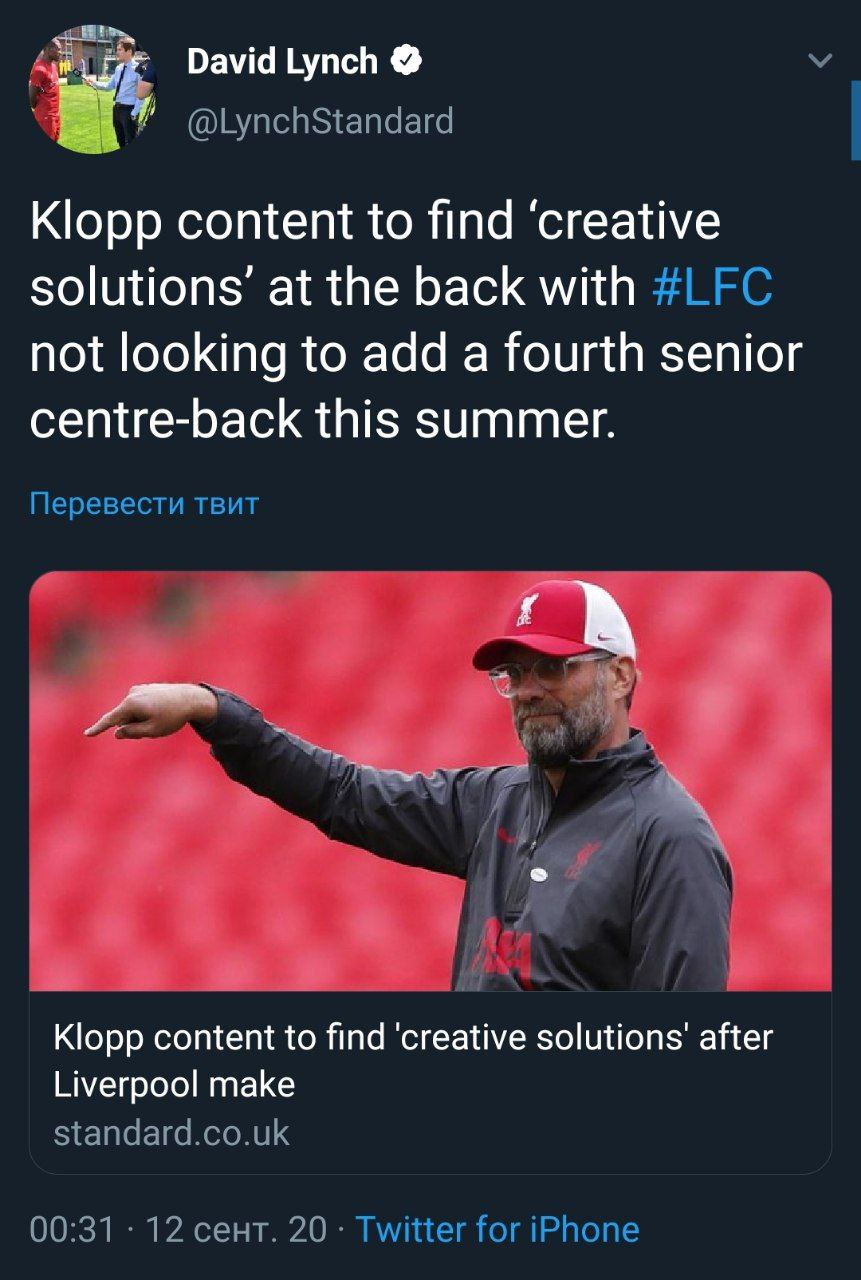Open the David Lynch display name
Image resolution: width=861 pixels, height=1280 pixels.
282,62
